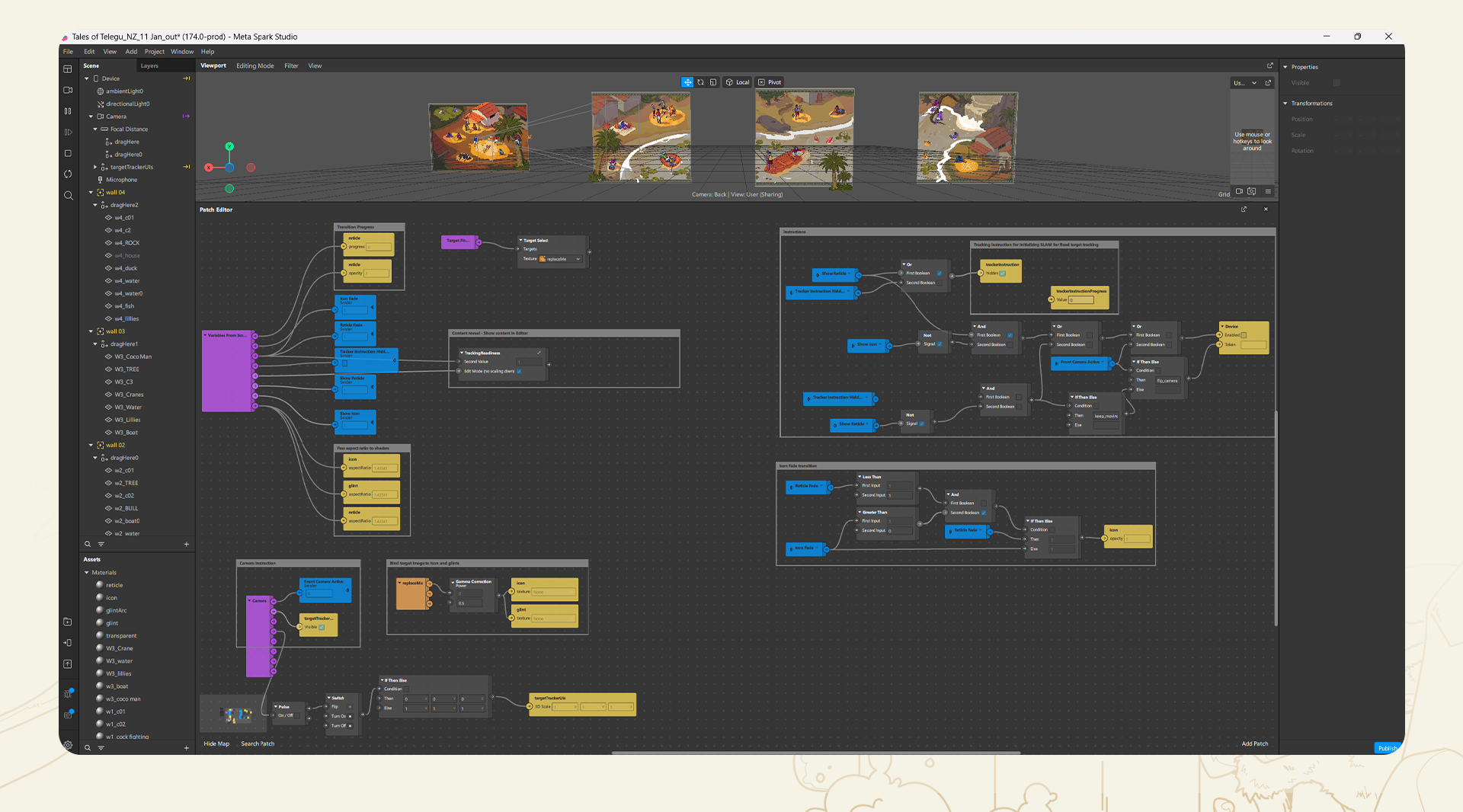Toggle Edit Mode (no scaling down) checkbox
This screenshot has width=1463, height=812.
(519, 371)
